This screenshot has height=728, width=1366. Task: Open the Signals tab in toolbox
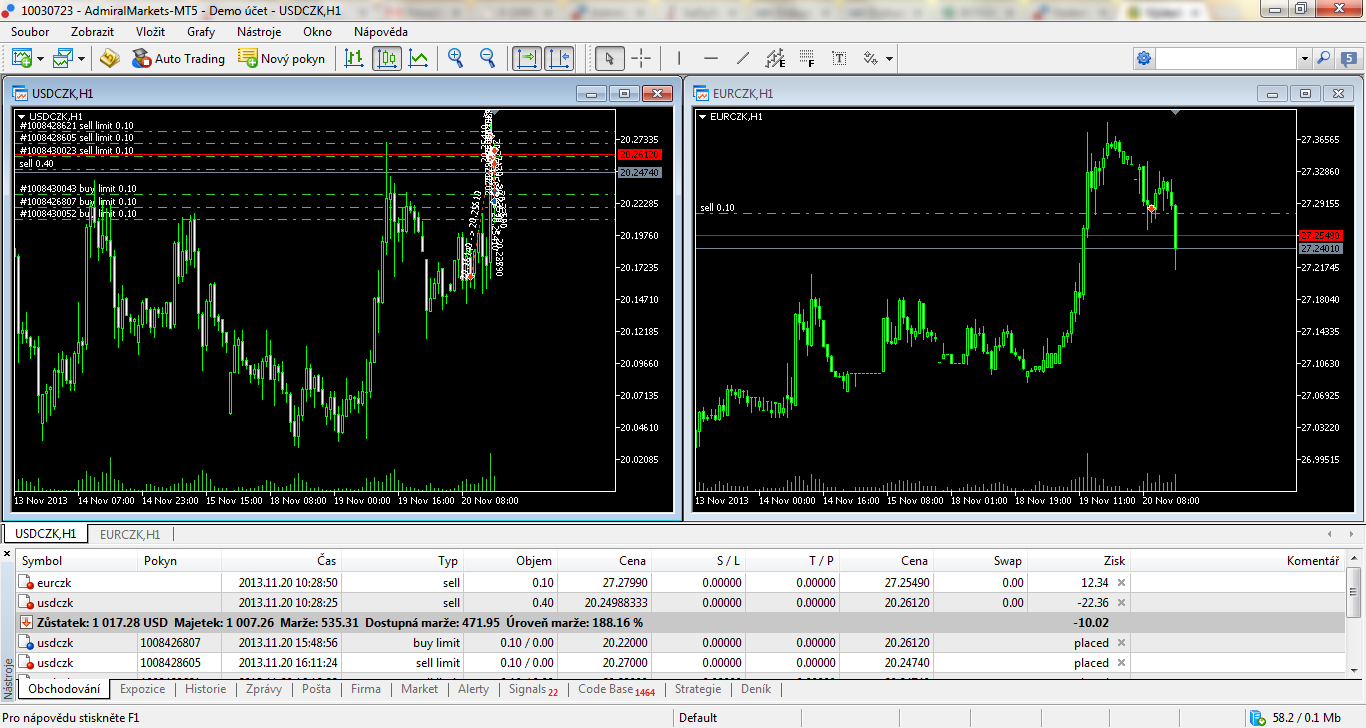click(x=533, y=689)
